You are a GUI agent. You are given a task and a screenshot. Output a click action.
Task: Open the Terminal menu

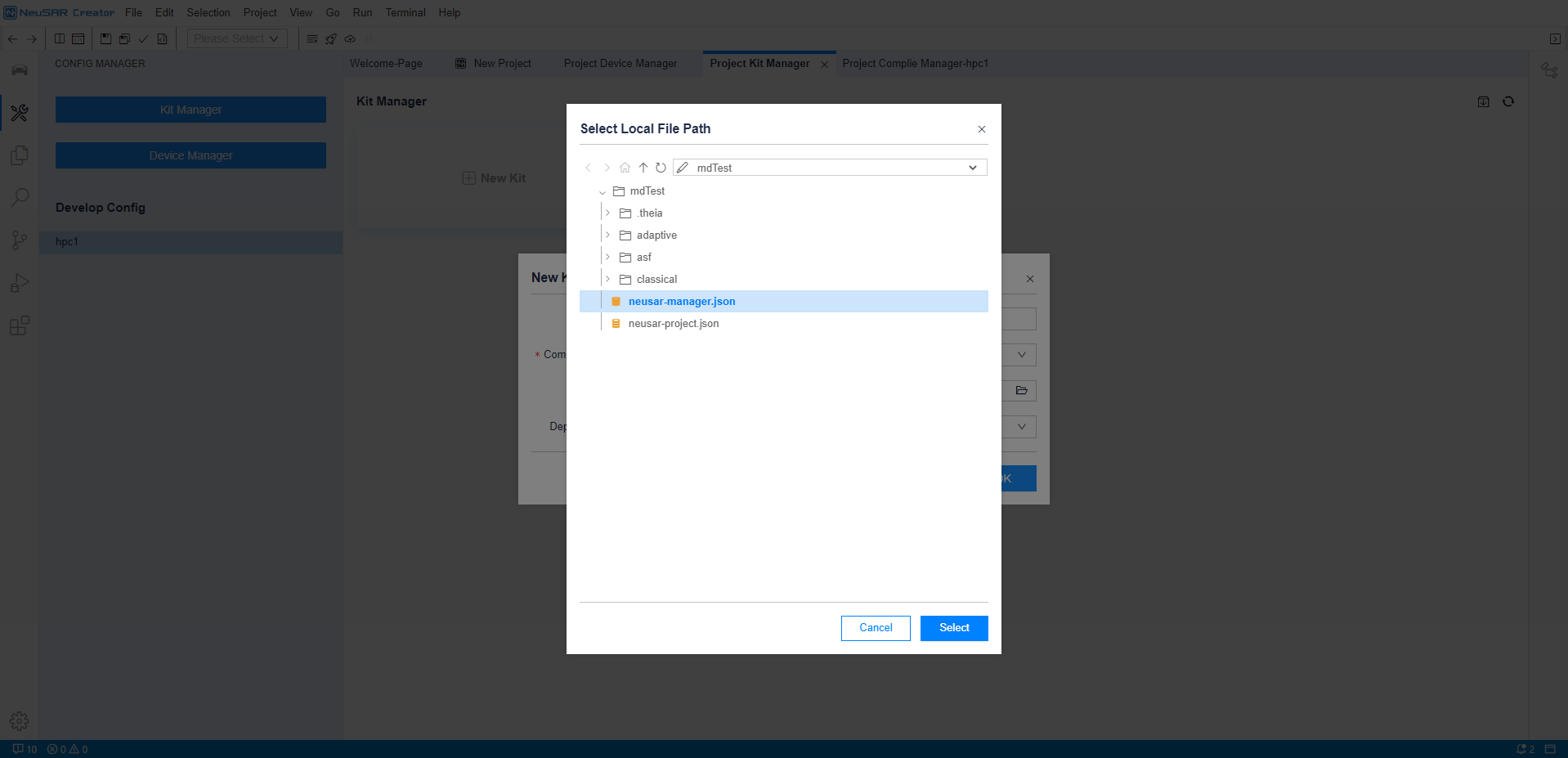point(405,12)
